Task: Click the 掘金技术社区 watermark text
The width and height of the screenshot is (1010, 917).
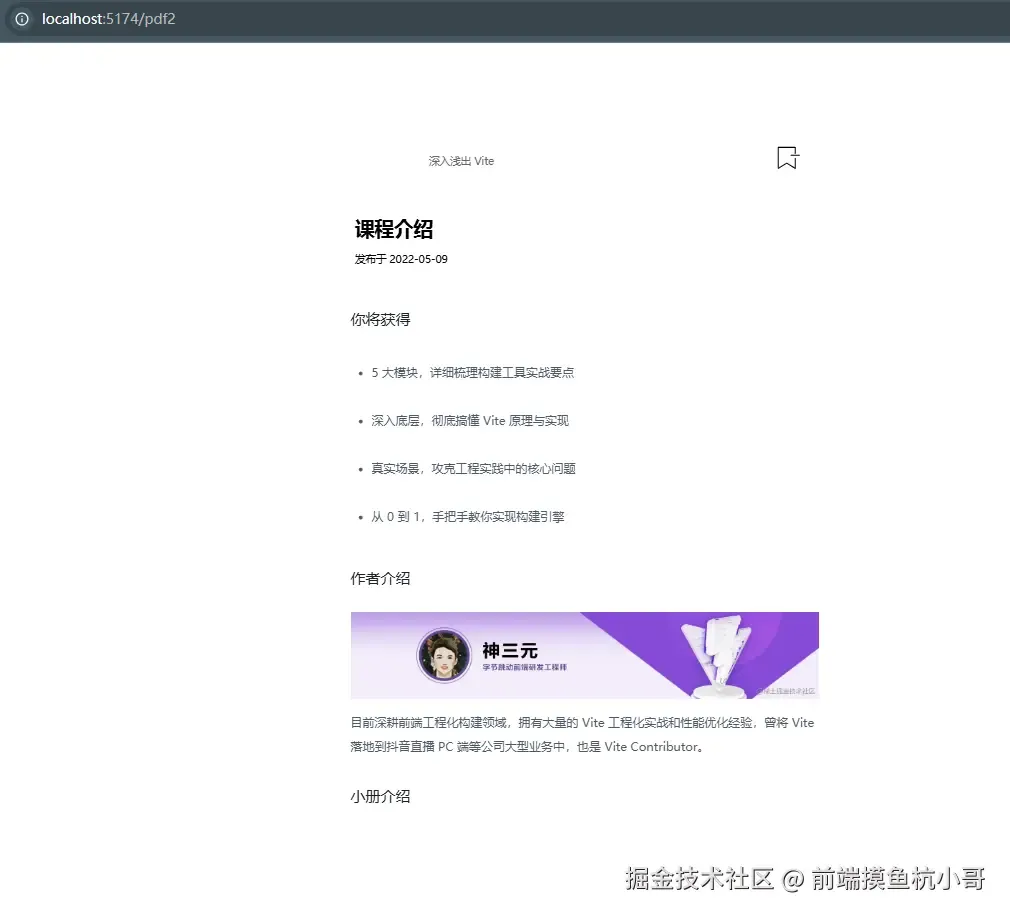Action: 700,879
